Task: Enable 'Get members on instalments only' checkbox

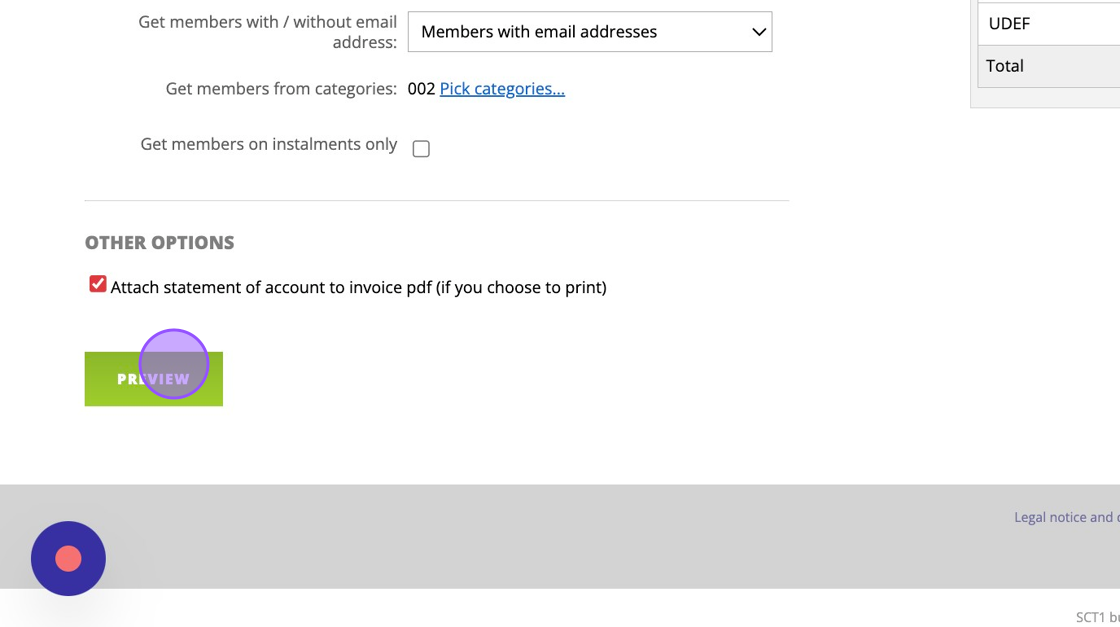Action: (x=421, y=149)
